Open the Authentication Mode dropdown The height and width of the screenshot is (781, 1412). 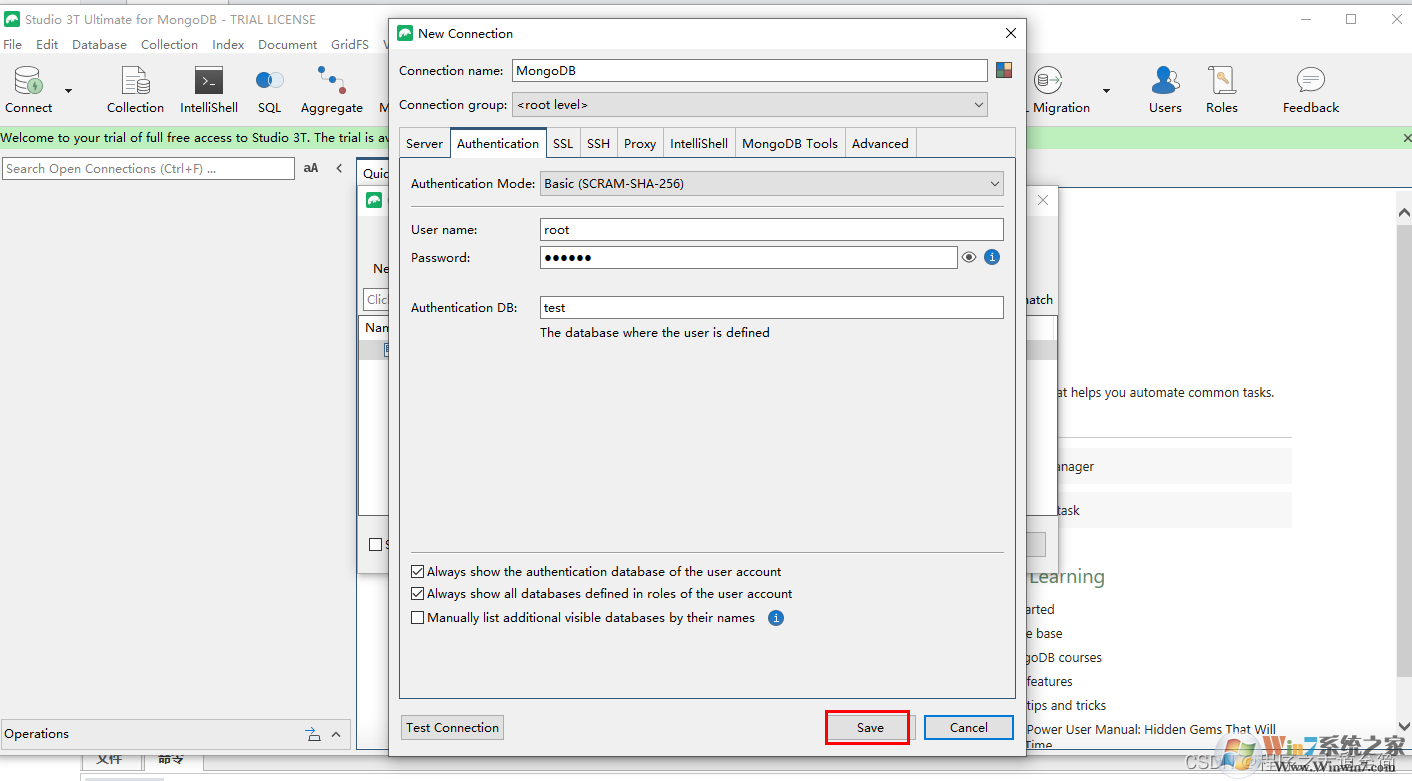click(x=771, y=184)
